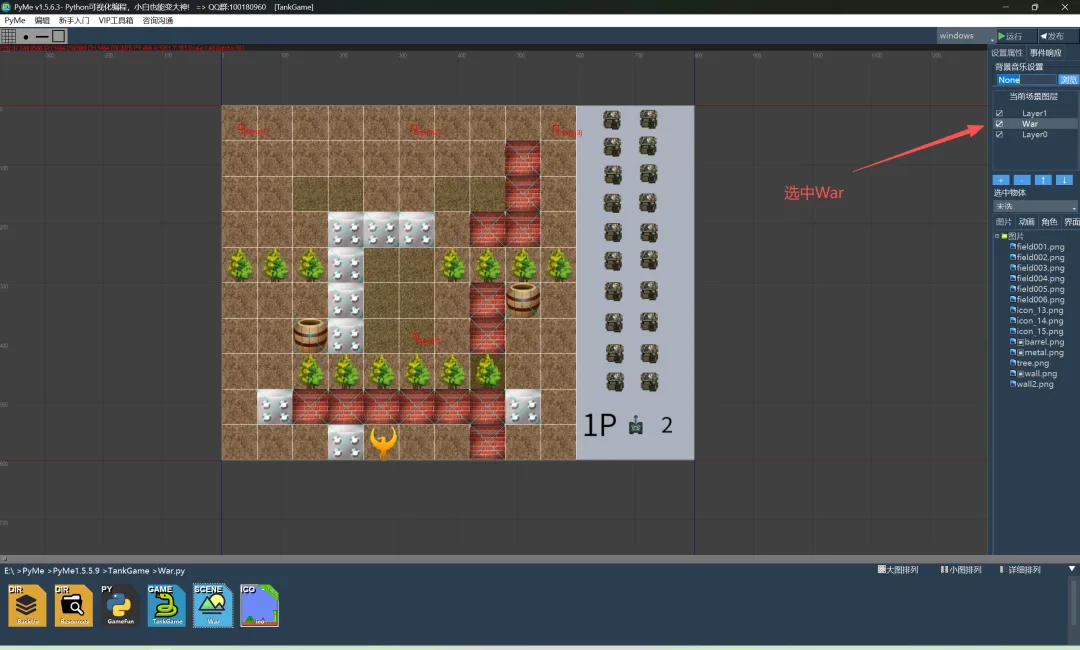Open the Resources directory file icon

click(x=74, y=605)
